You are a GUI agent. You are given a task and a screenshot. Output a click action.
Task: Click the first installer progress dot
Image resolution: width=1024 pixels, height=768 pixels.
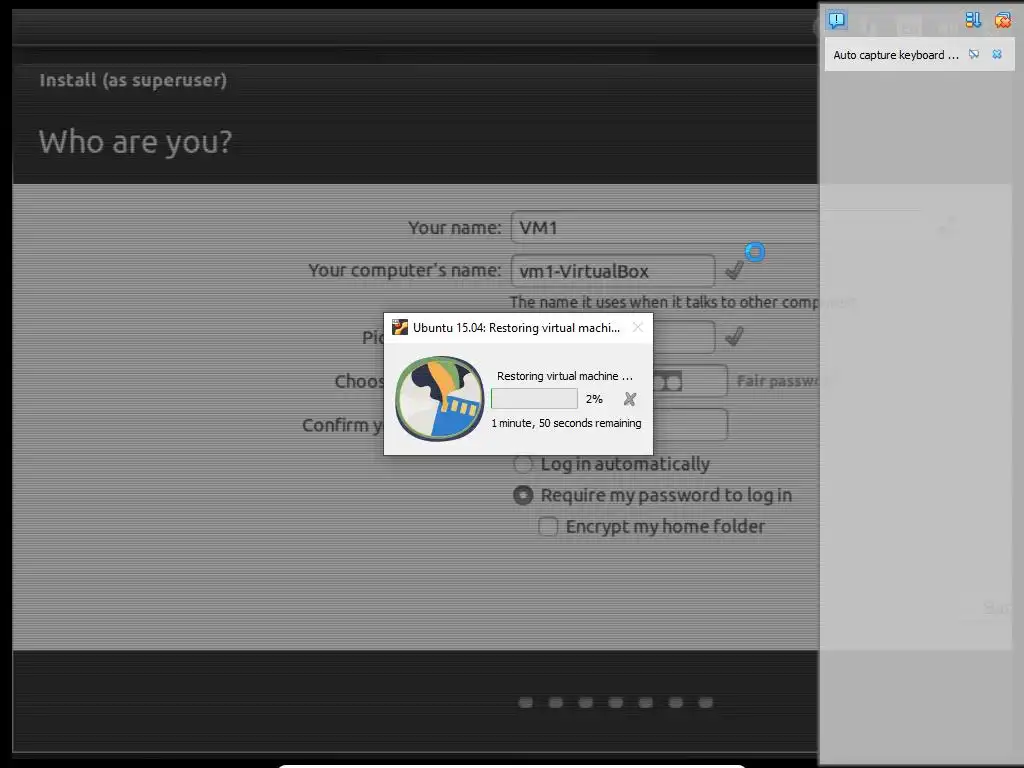click(526, 703)
